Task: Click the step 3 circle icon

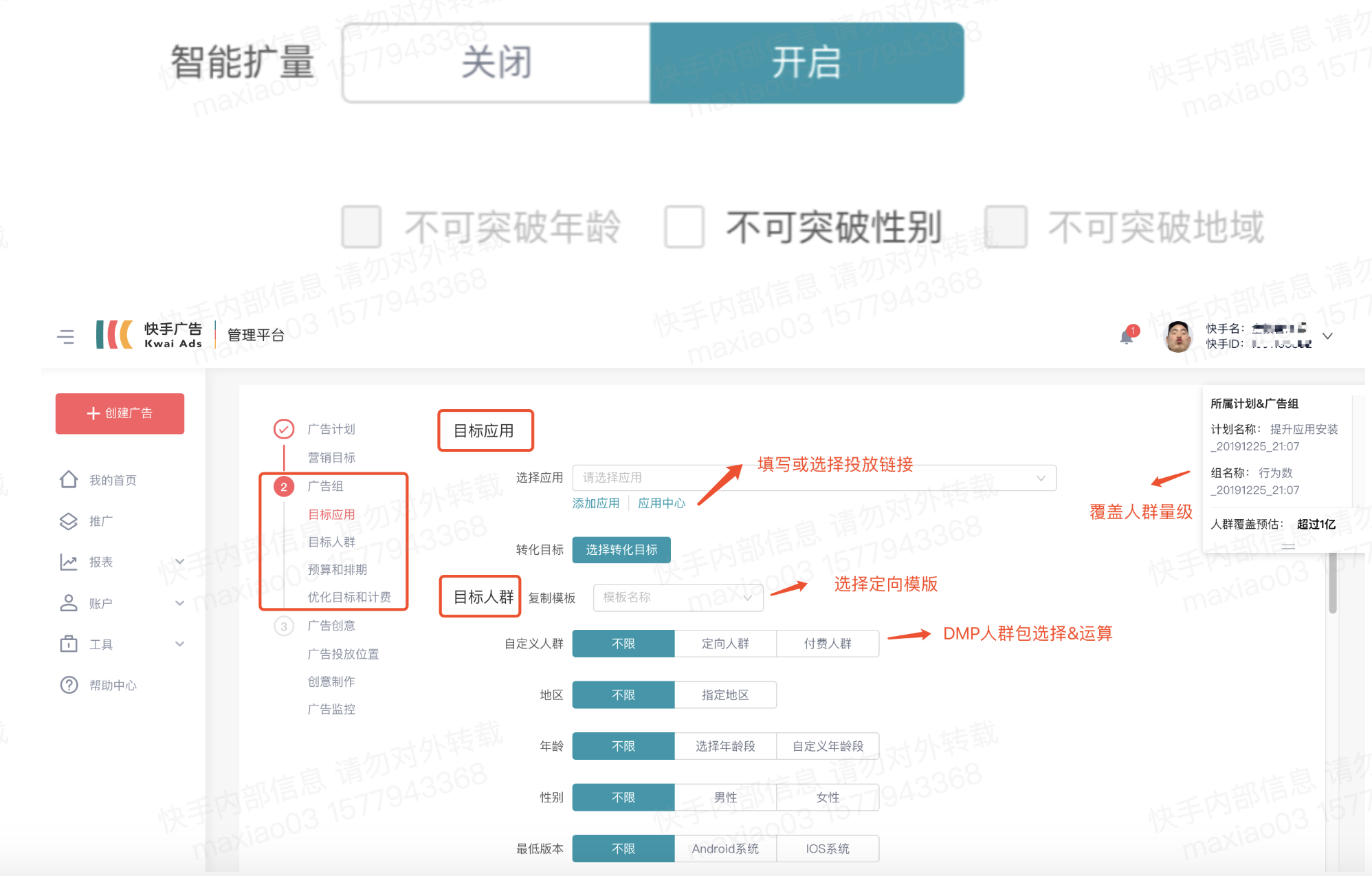Action: (x=284, y=626)
